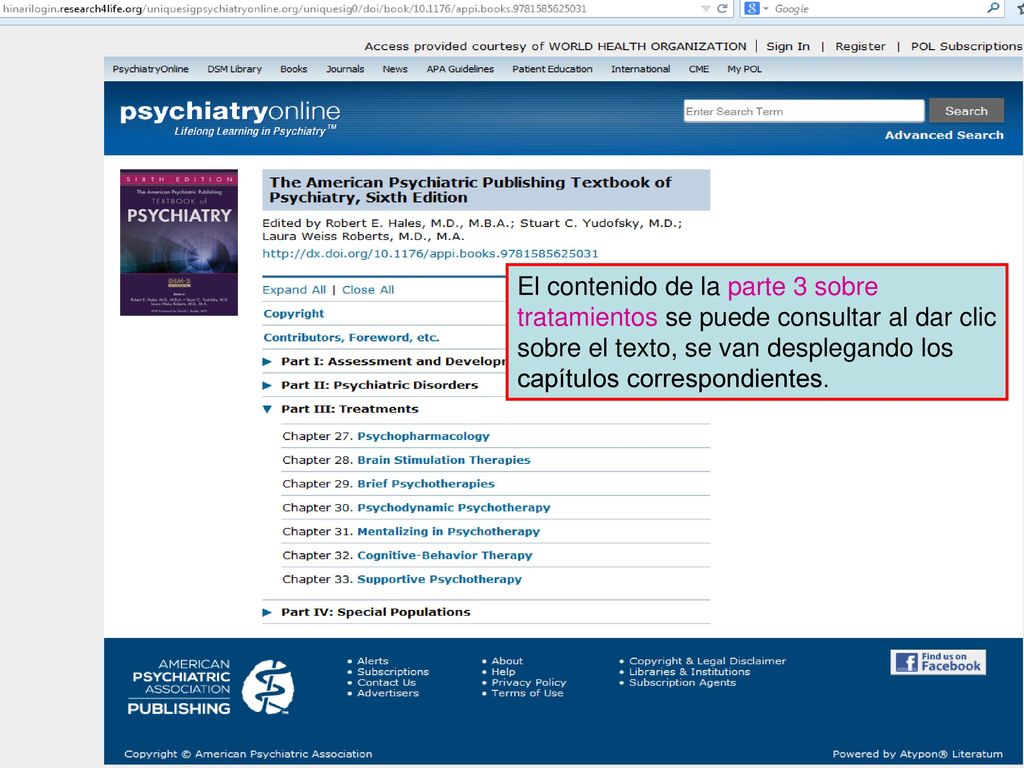1024x768 pixels.
Task: Open the About footer link
Action: tap(507, 661)
